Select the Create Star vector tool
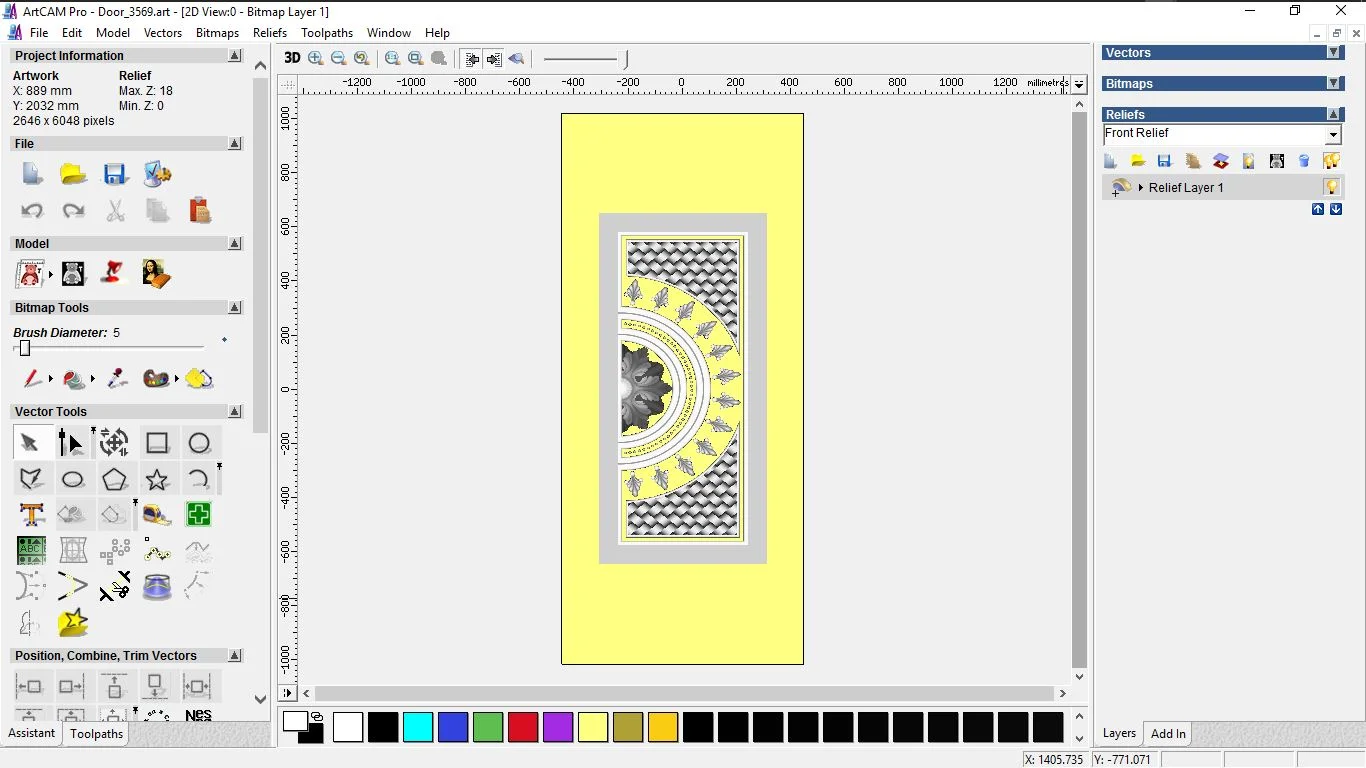This screenshot has height=768, width=1366. 157,479
